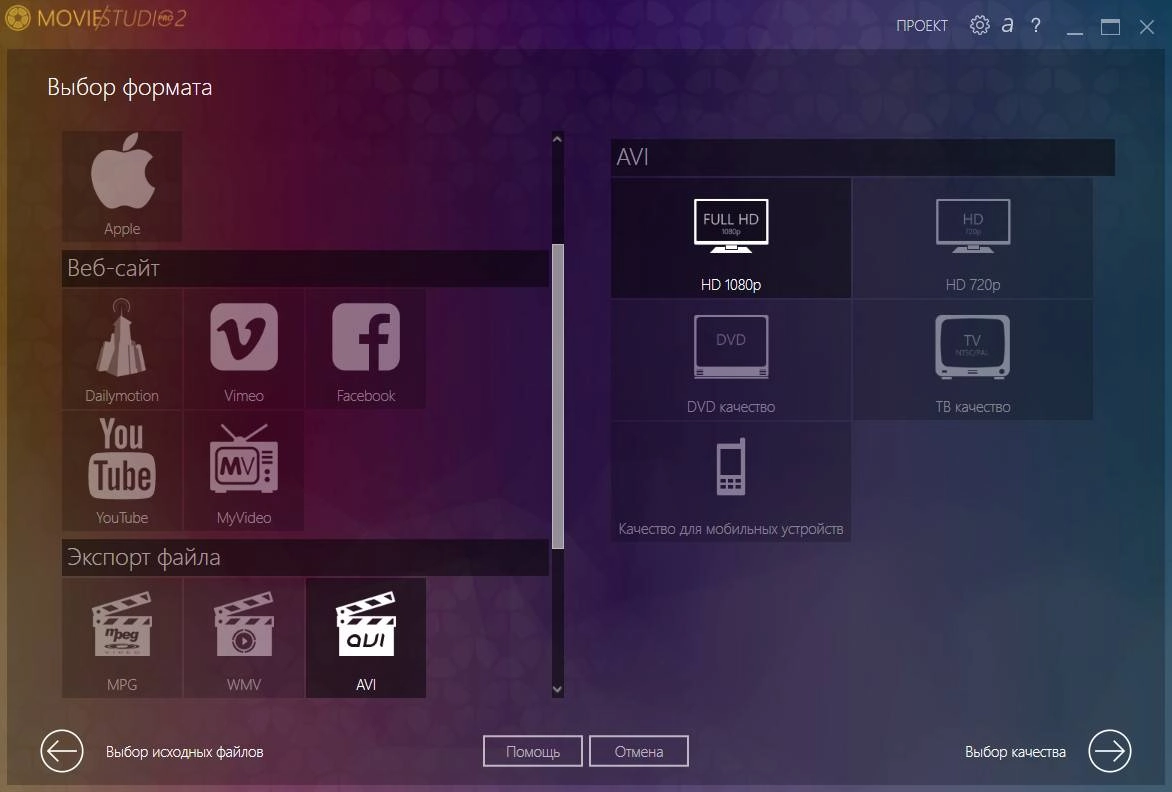Select the HD 720p quality preset

pyautogui.click(x=972, y=238)
